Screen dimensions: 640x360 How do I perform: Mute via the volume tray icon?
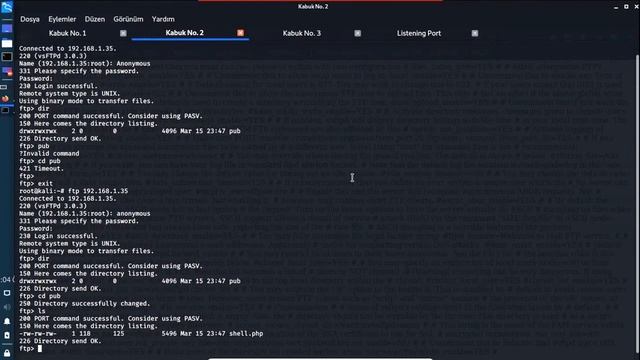click(7, 307)
